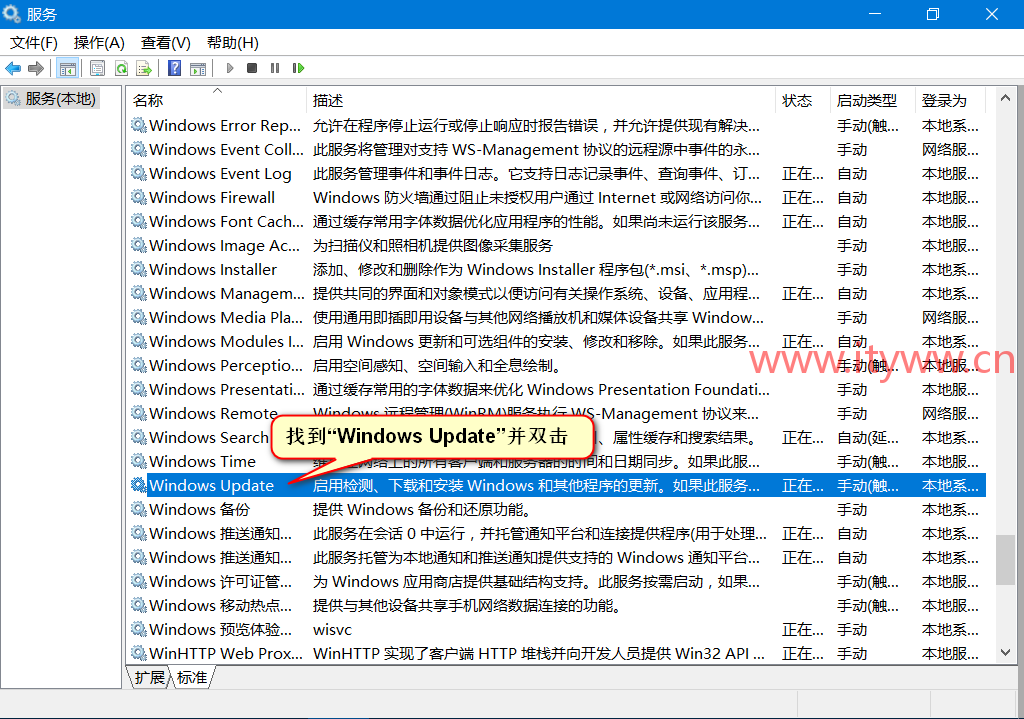Click the description '为扫描仪和照相机提供图像采集服务'

433,246
